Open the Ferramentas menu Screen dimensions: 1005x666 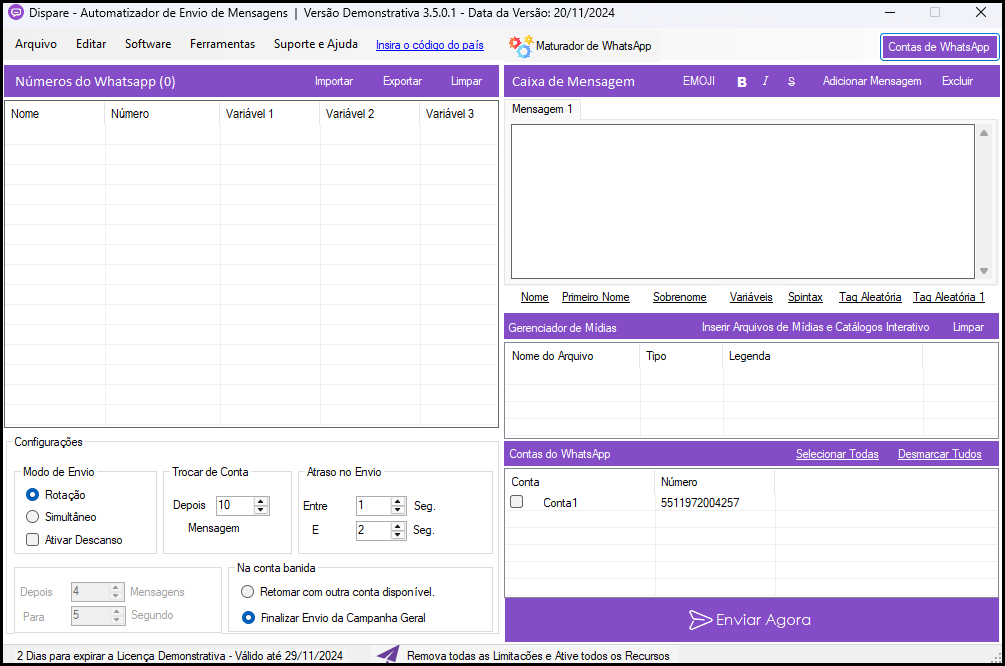coord(222,44)
